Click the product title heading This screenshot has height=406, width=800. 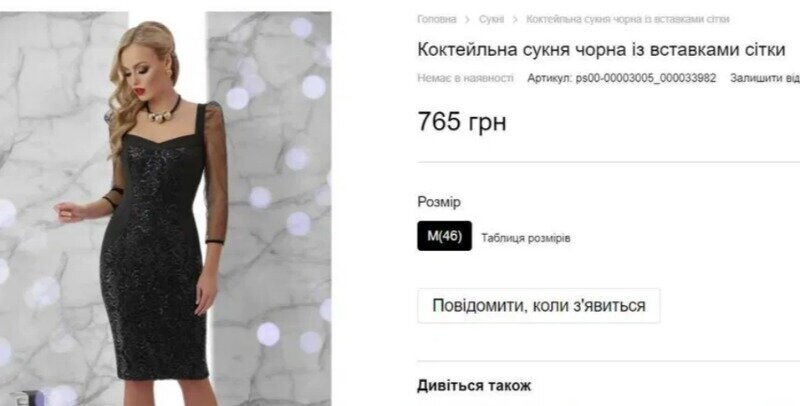tap(601, 49)
